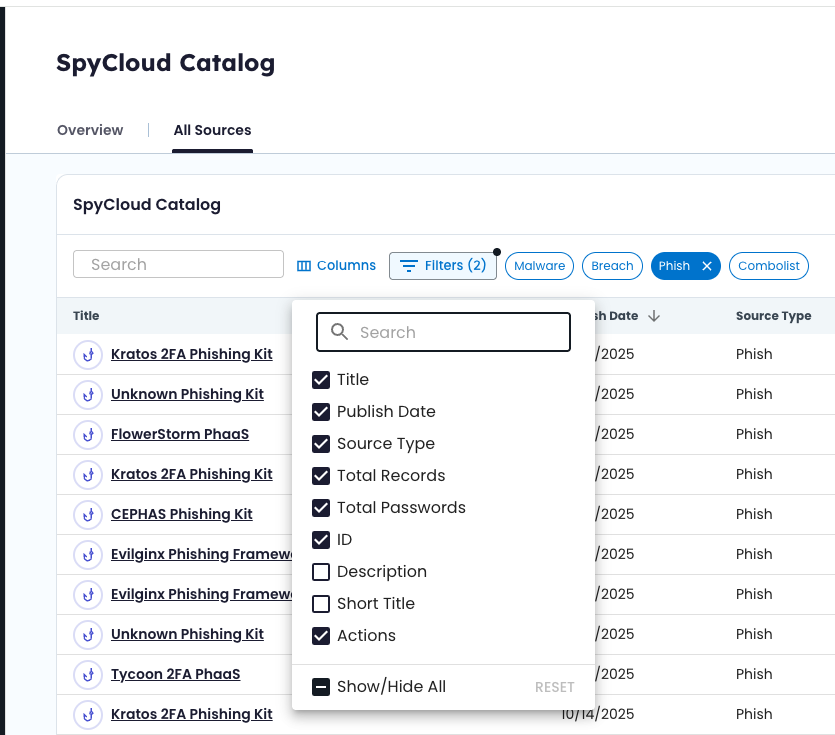Uncheck the Title column checkbox
This screenshot has height=735, width=835.
[x=321, y=380]
